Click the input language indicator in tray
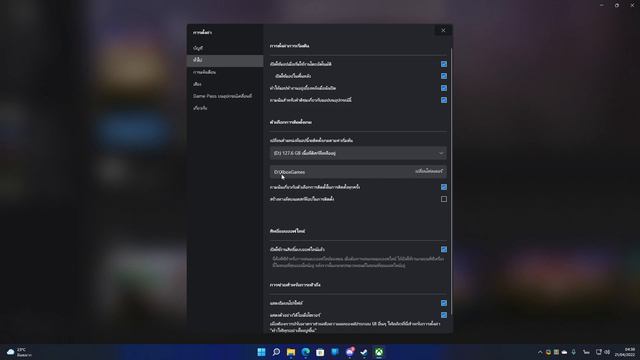The width and height of the screenshot is (640, 360). point(587,352)
